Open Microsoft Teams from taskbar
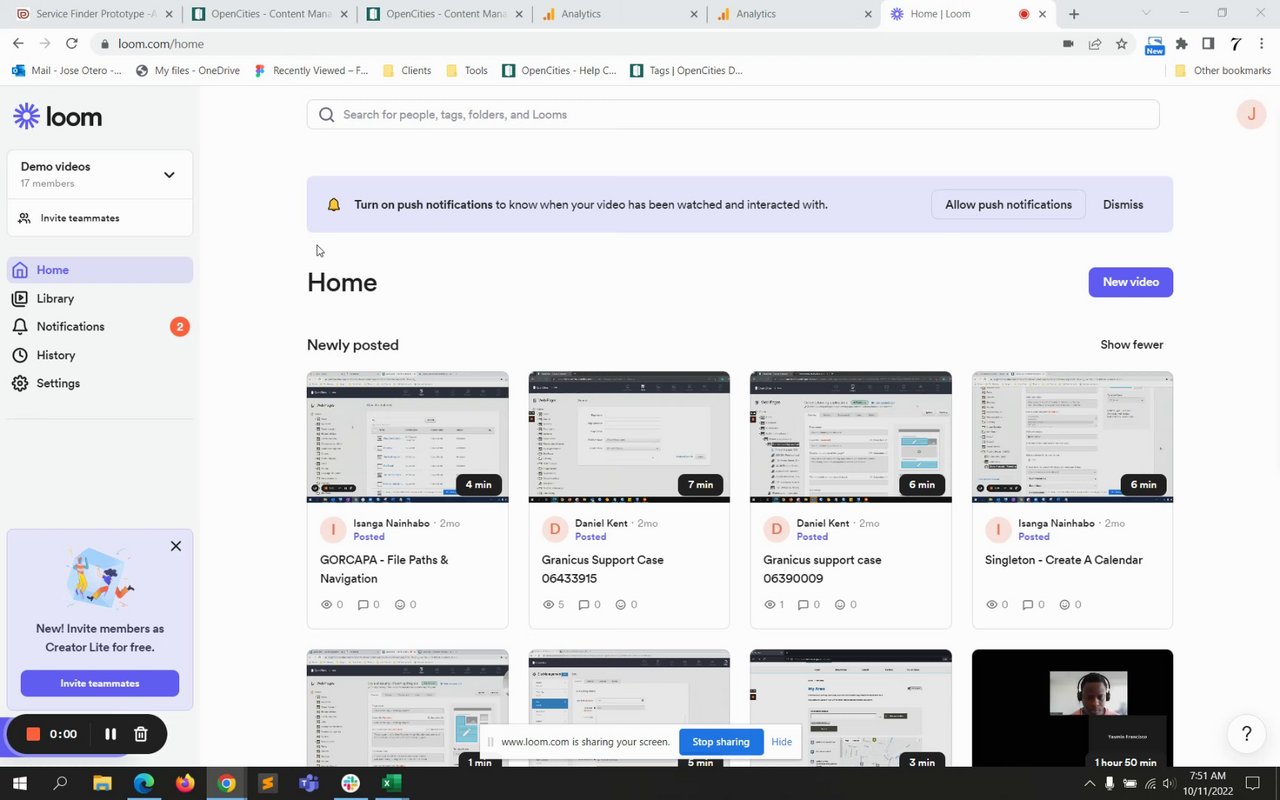 pyautogui.click(x=309, y=784)
